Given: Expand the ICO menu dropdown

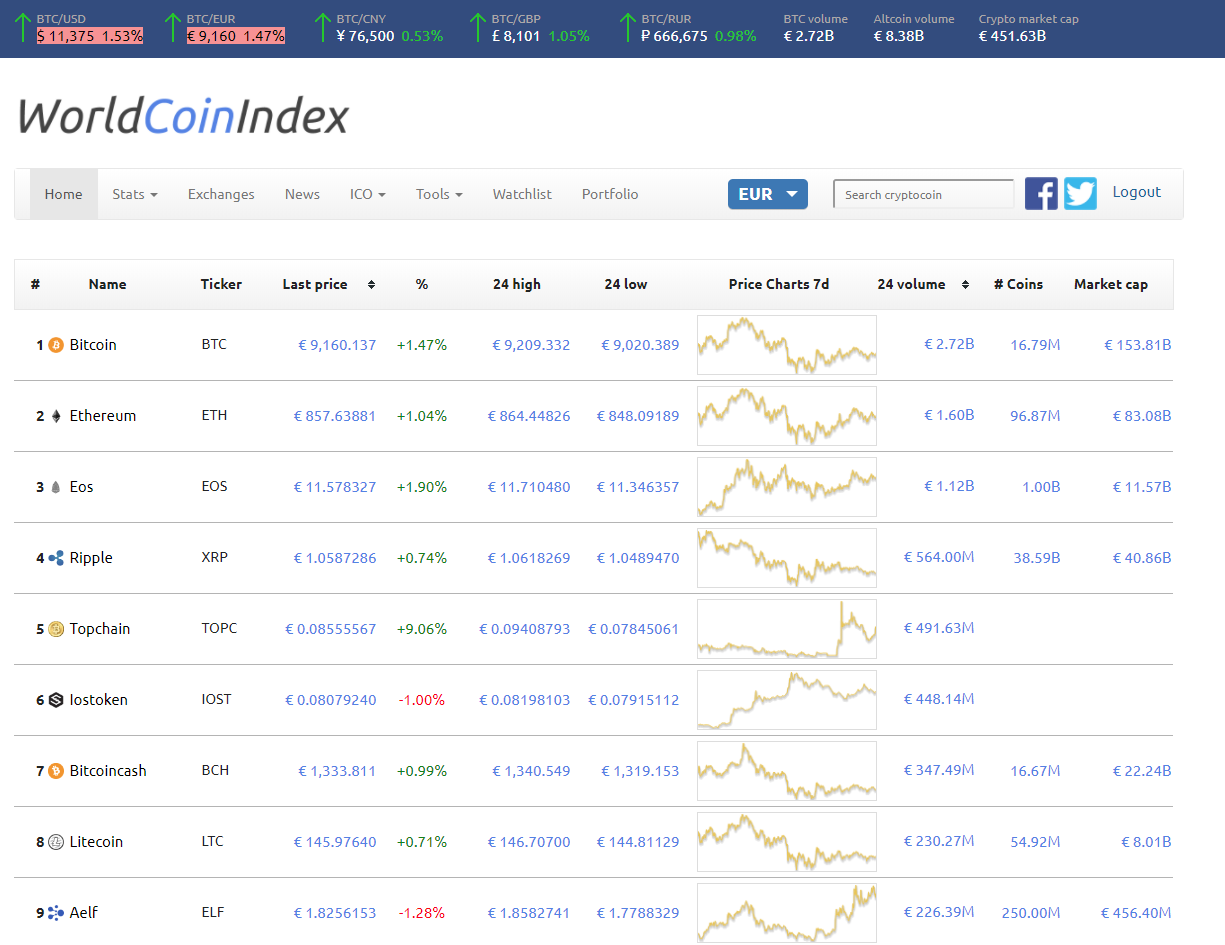Looking at the screenshot, I should pyautogui.click(x=368, y=194).
